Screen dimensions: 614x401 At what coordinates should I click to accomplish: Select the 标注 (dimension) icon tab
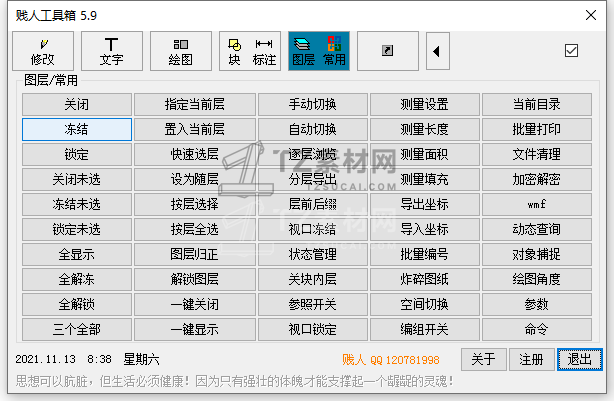click(264, 51)
